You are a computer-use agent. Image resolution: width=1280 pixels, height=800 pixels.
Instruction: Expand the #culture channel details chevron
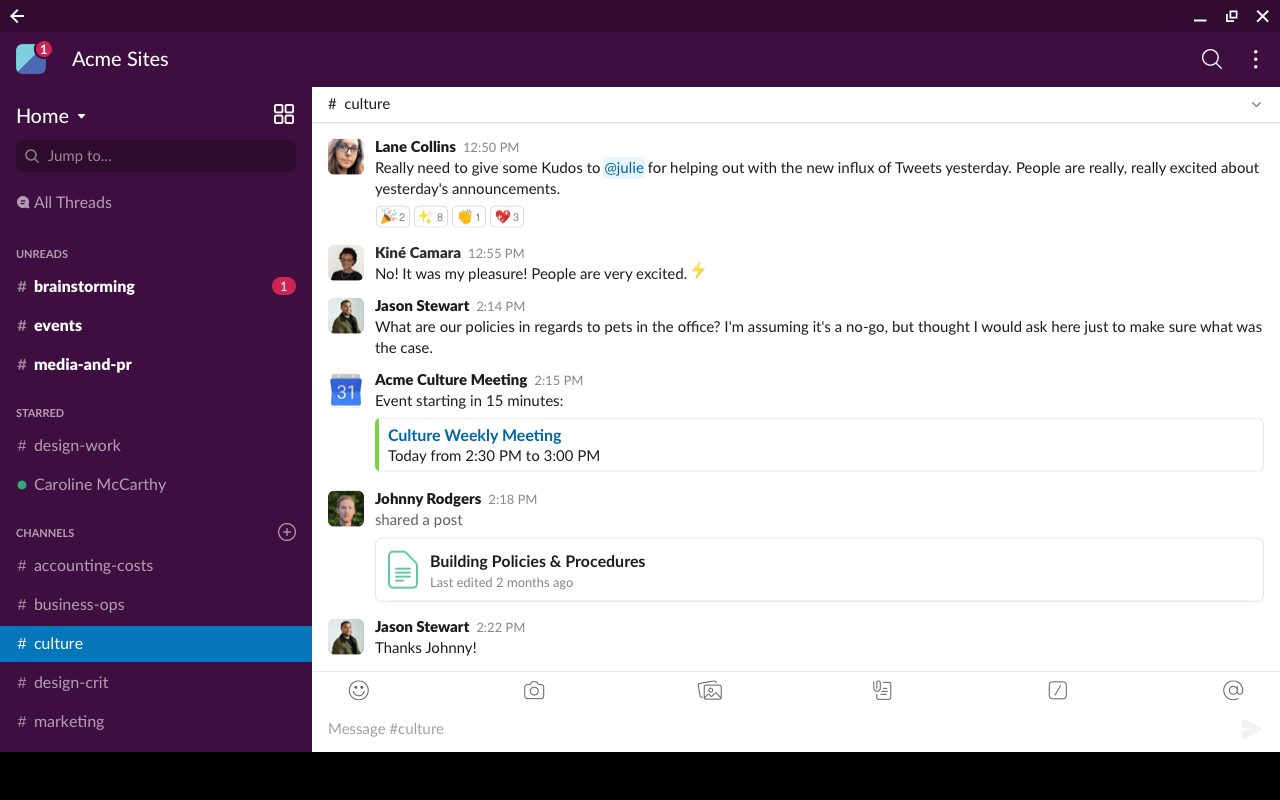pos(1256,104)
